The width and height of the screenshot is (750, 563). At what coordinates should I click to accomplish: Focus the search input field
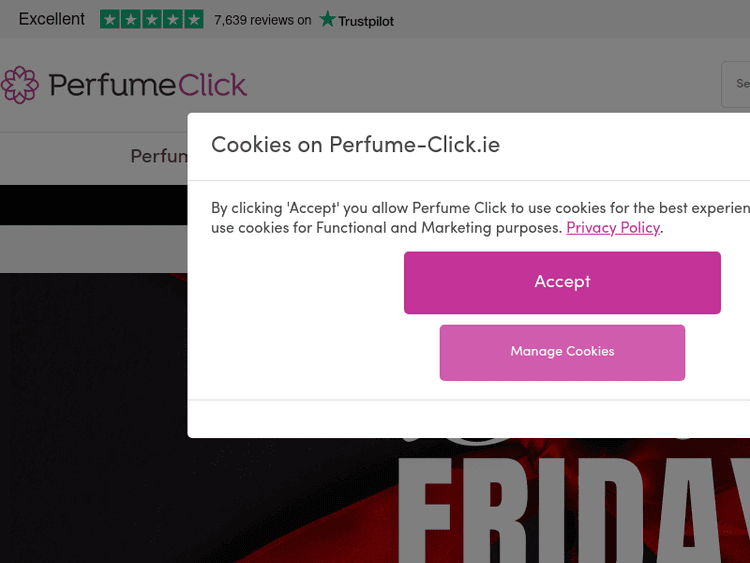click(x=738, y=84)
